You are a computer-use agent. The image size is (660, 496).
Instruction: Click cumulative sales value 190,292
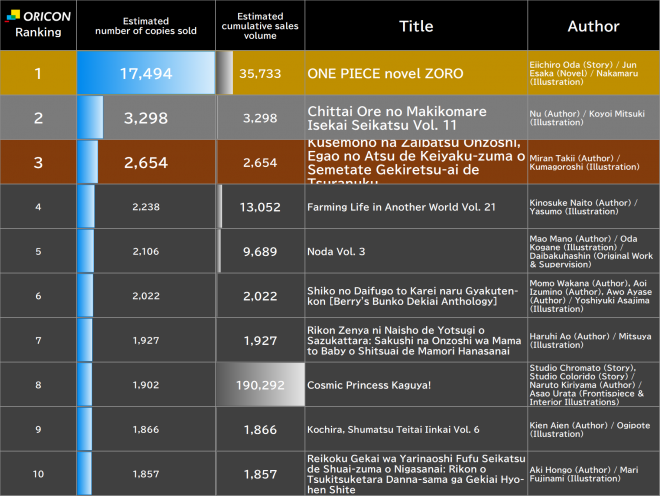coord(260,385)
